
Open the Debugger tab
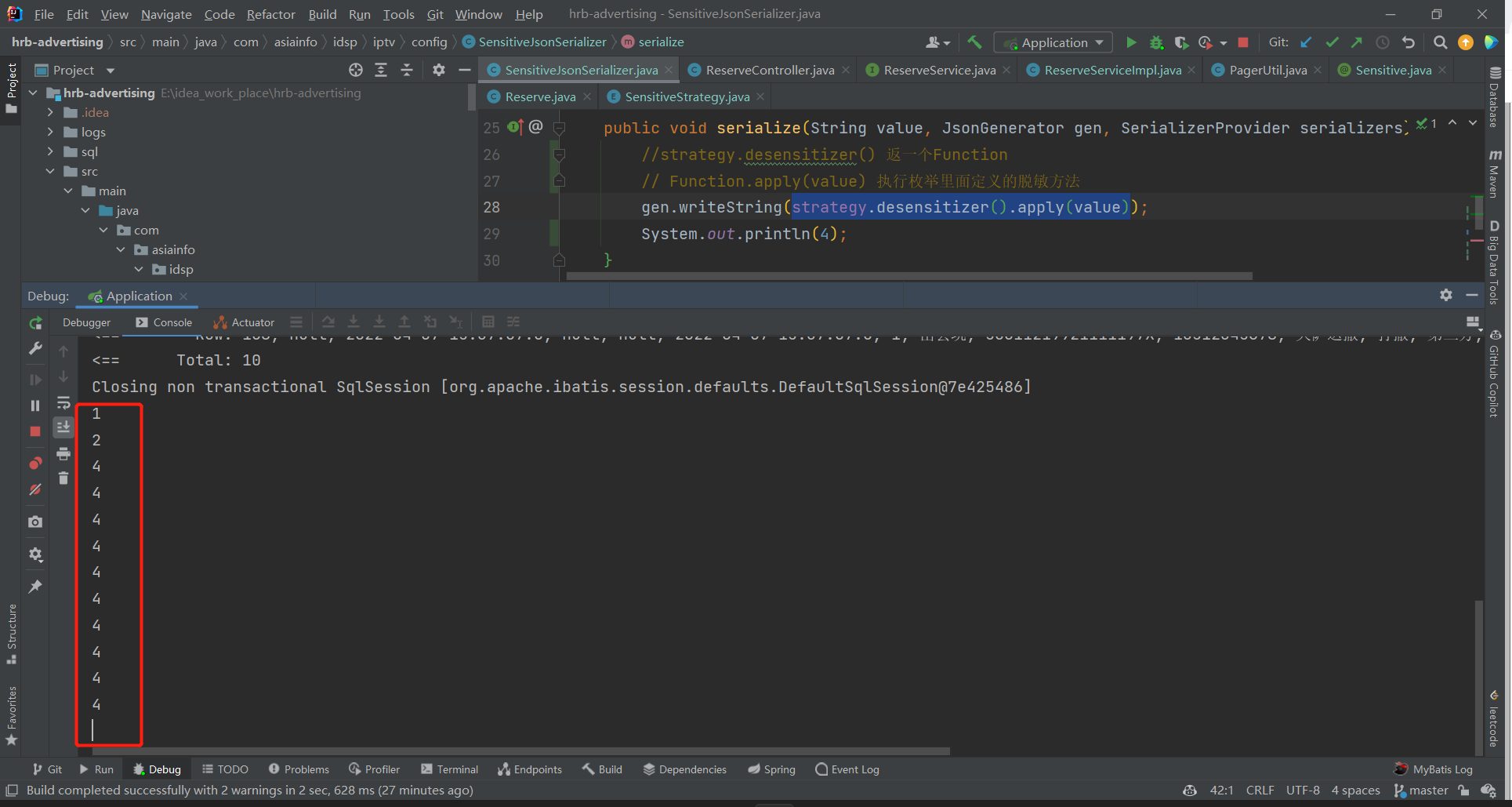pos(86,322)
